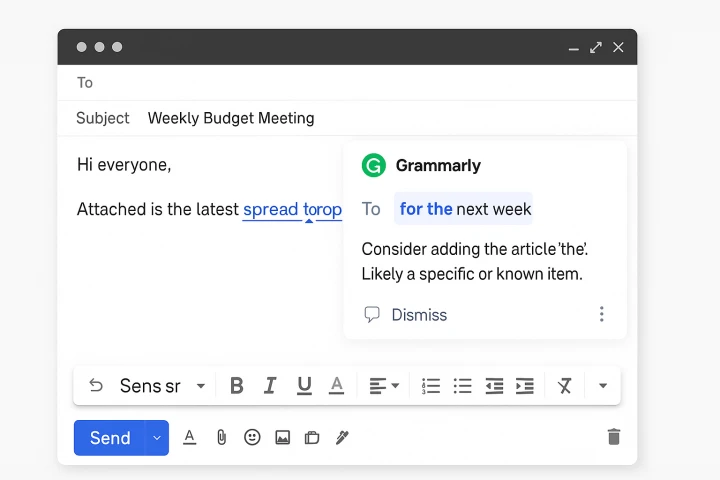Open the text alignment dropdown
Viewport: 720px width, 480px height.
coord(384,386)
